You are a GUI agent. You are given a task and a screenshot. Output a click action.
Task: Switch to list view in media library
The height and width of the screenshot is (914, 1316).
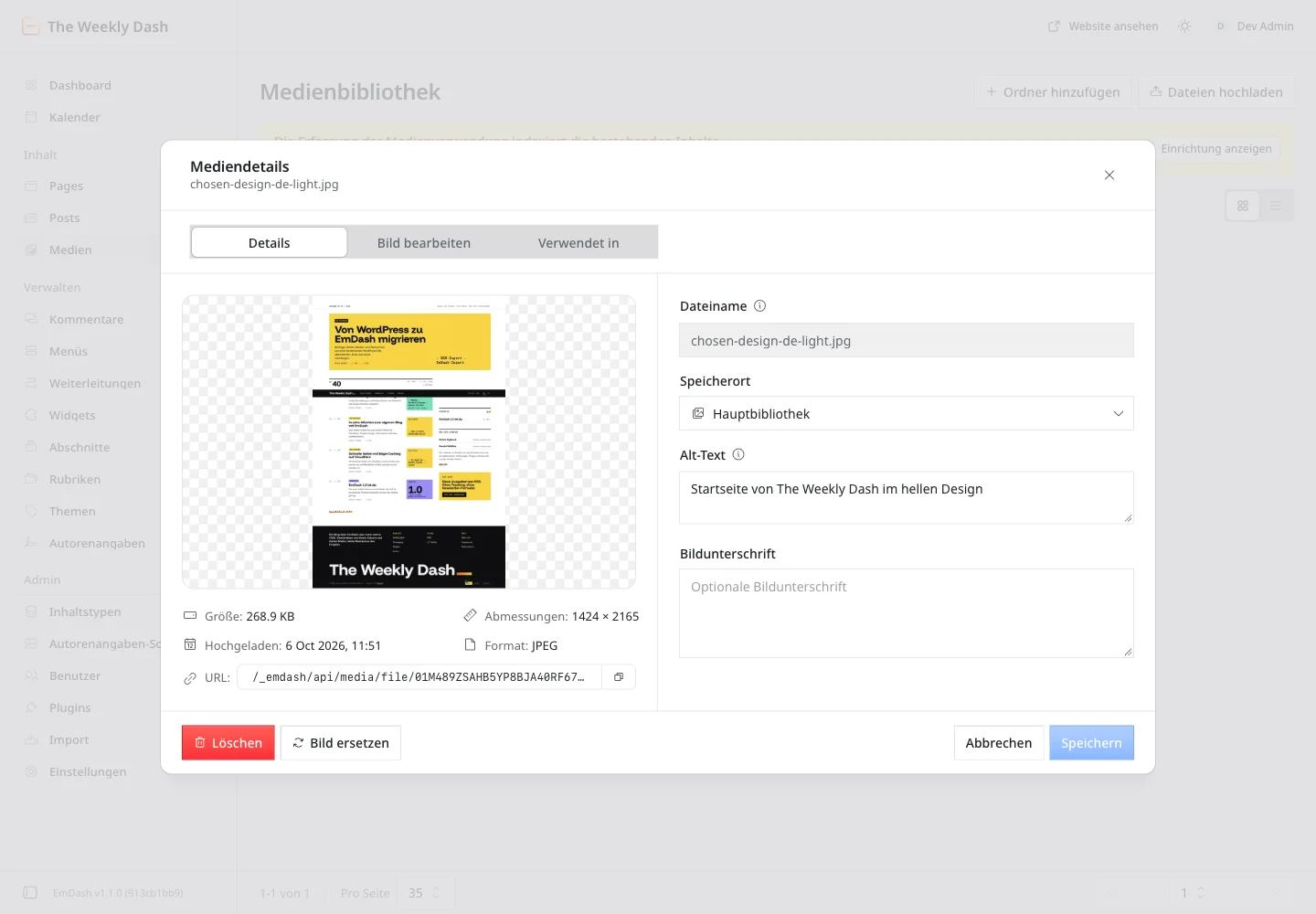point(1276,206)
